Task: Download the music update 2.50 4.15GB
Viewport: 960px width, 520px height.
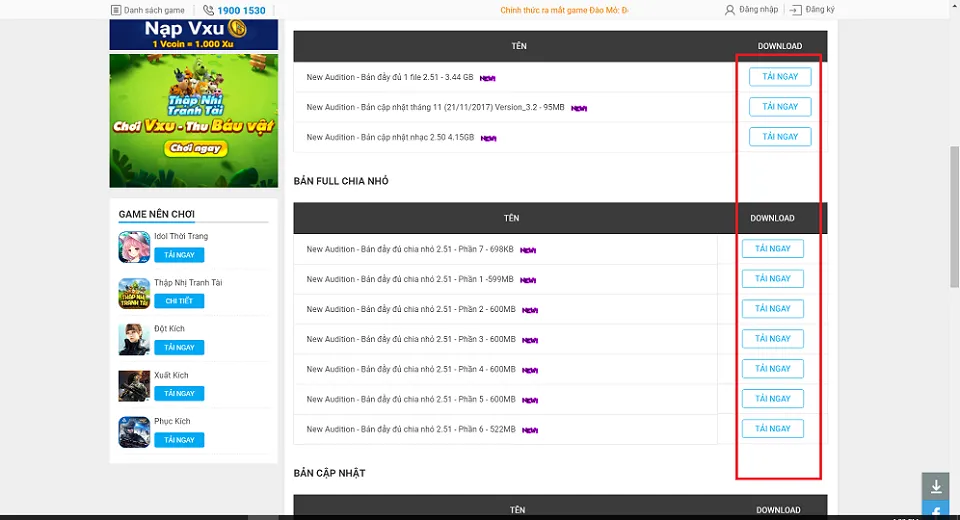Action: [x=780, y=137]
